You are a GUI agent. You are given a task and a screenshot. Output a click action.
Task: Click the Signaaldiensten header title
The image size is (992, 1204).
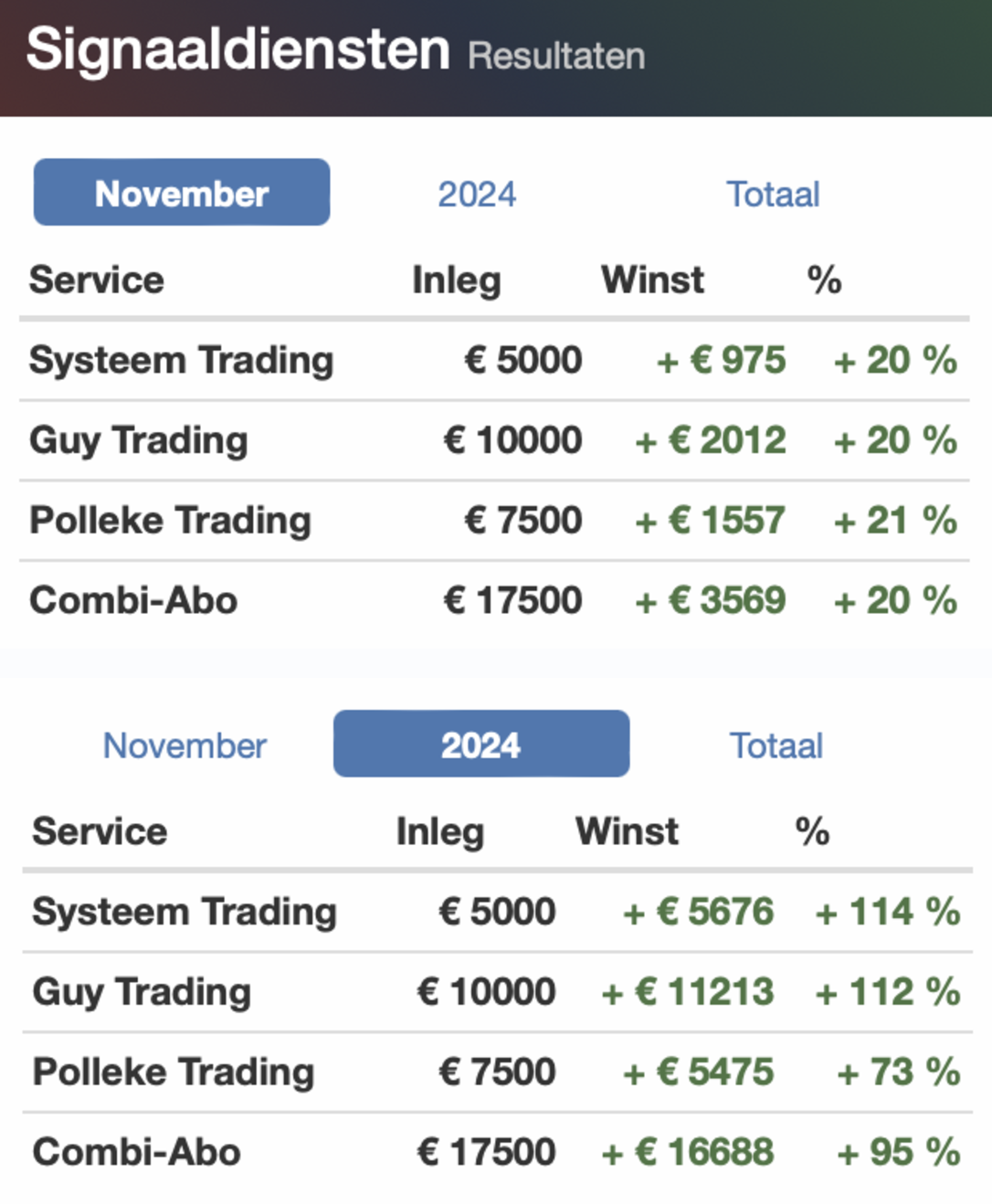pos(238,49)
